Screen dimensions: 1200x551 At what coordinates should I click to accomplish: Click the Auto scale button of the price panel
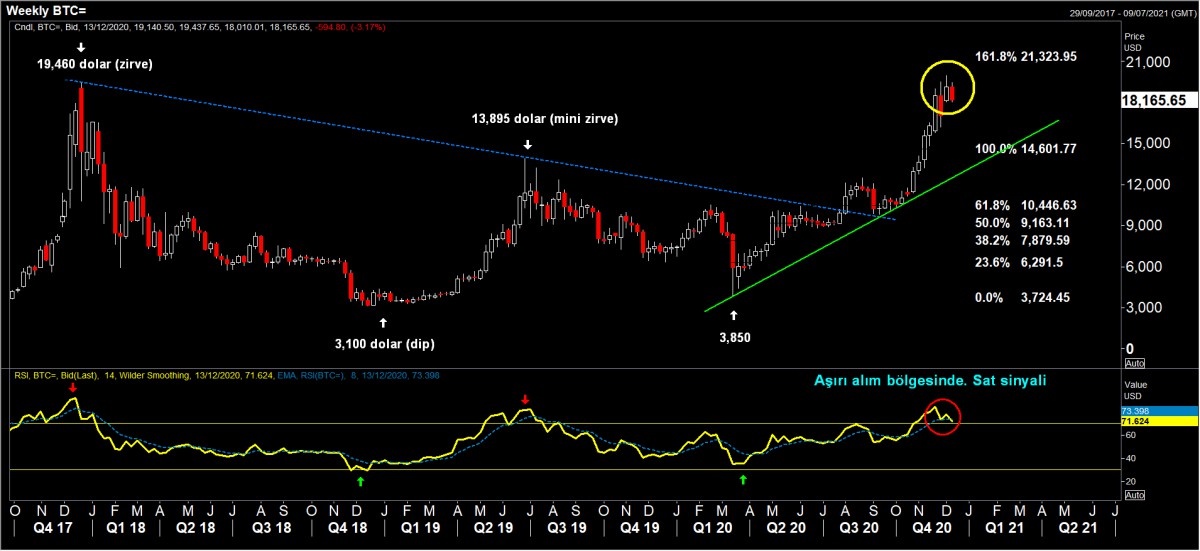(1133, 362)
